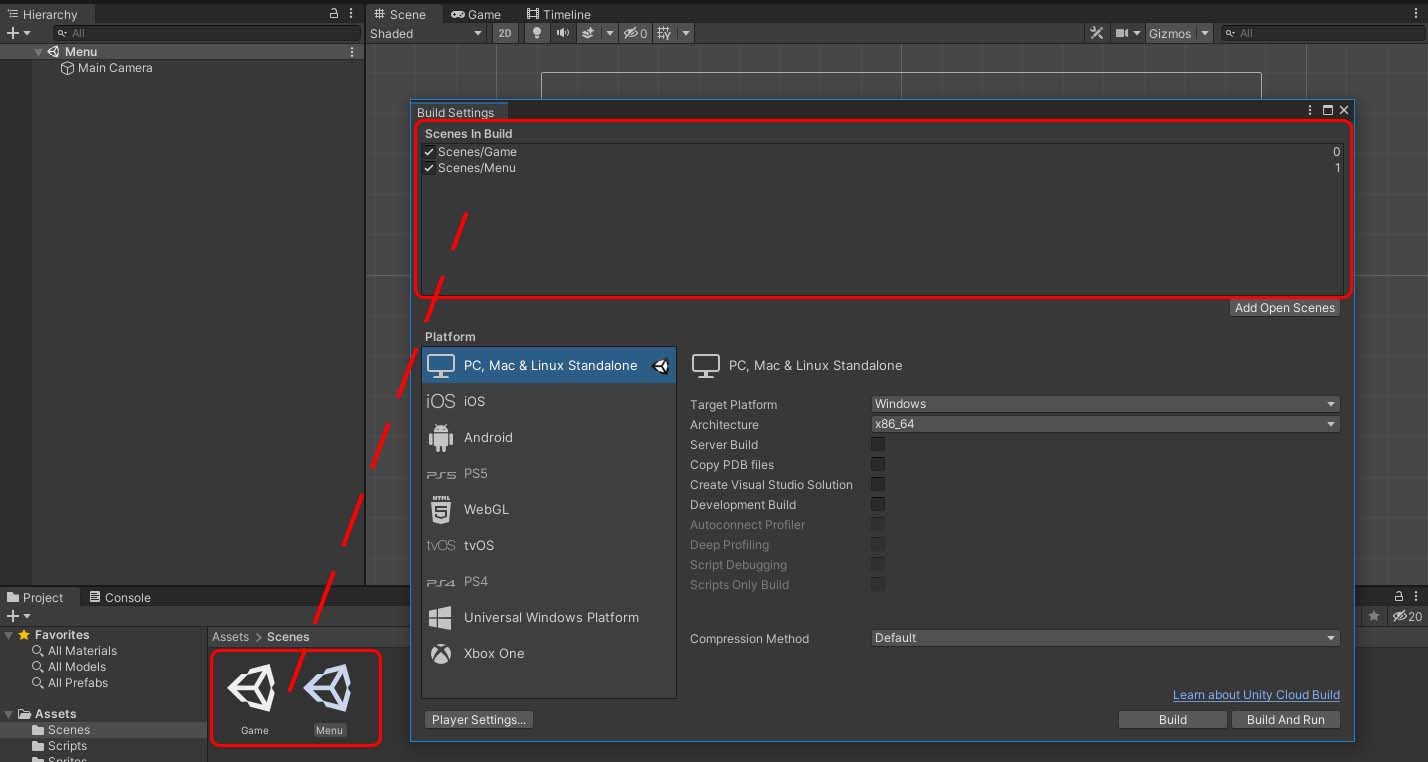Toggle scene grid icon
Viewport: 1428px width, 762px height.
click(664, 33)
